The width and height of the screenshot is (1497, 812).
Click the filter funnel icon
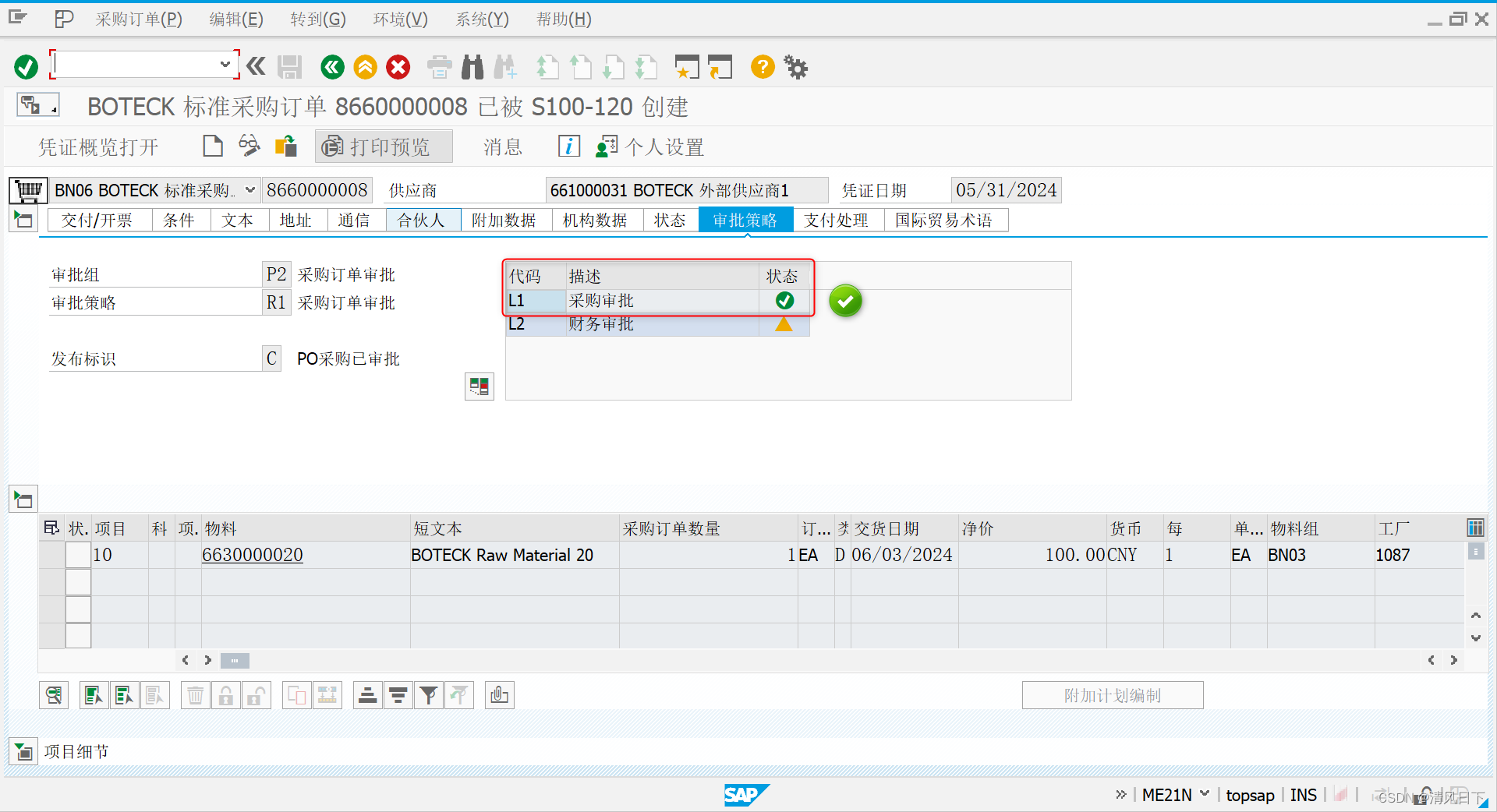pos(429,695)
